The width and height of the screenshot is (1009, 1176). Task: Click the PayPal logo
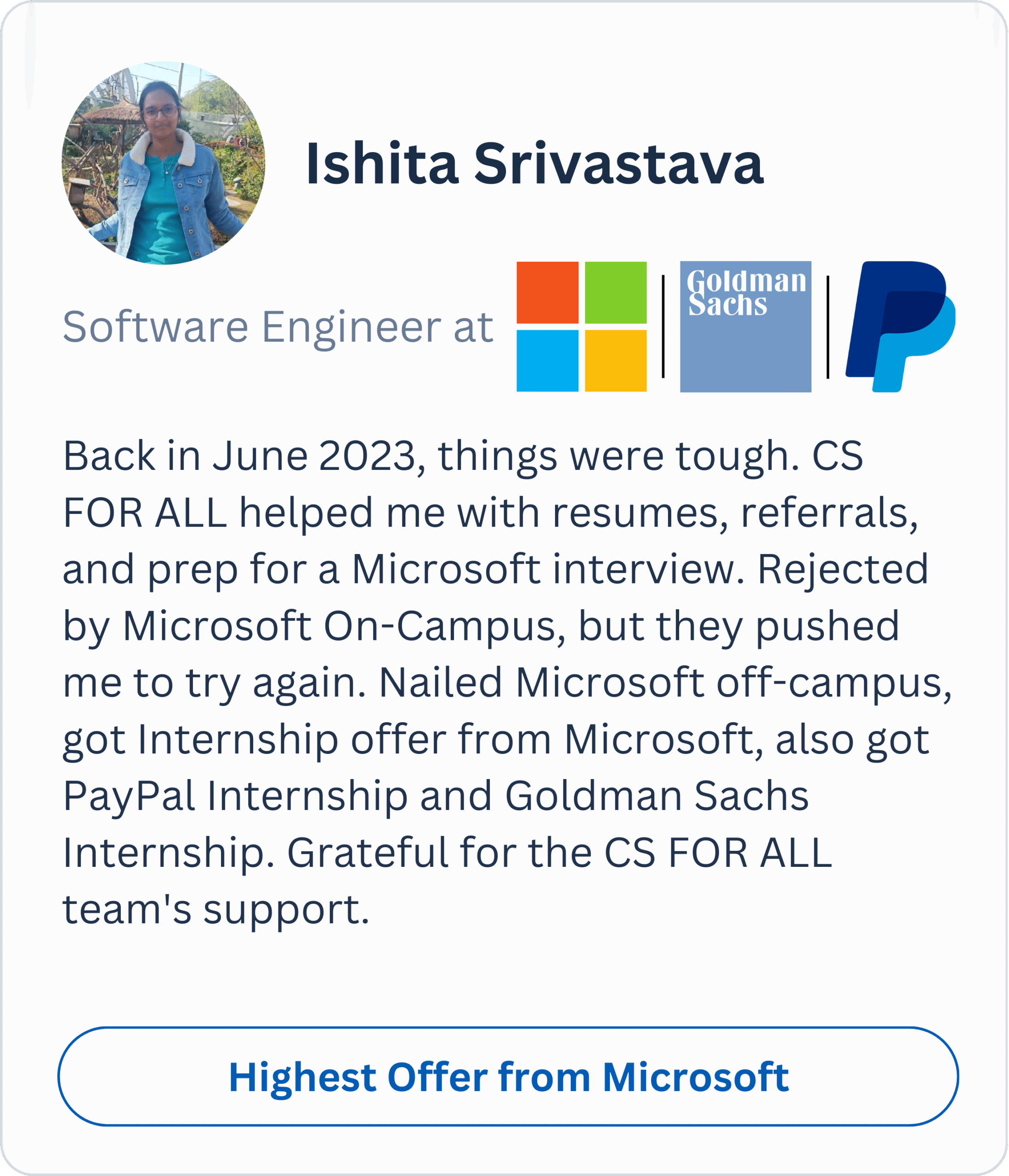click(900, 326)
